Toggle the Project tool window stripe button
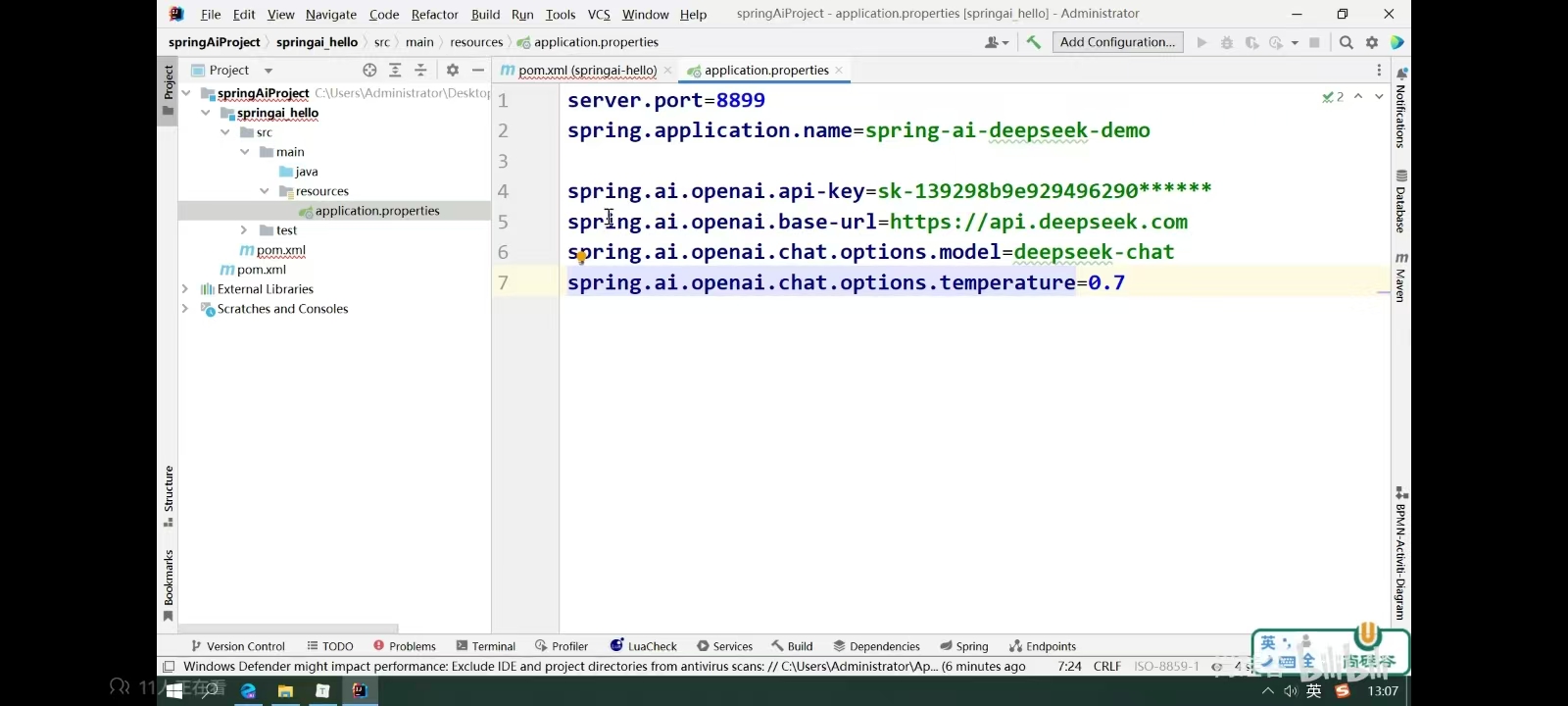The height and width of the screenshot is (706, 1568). point(169,89)
